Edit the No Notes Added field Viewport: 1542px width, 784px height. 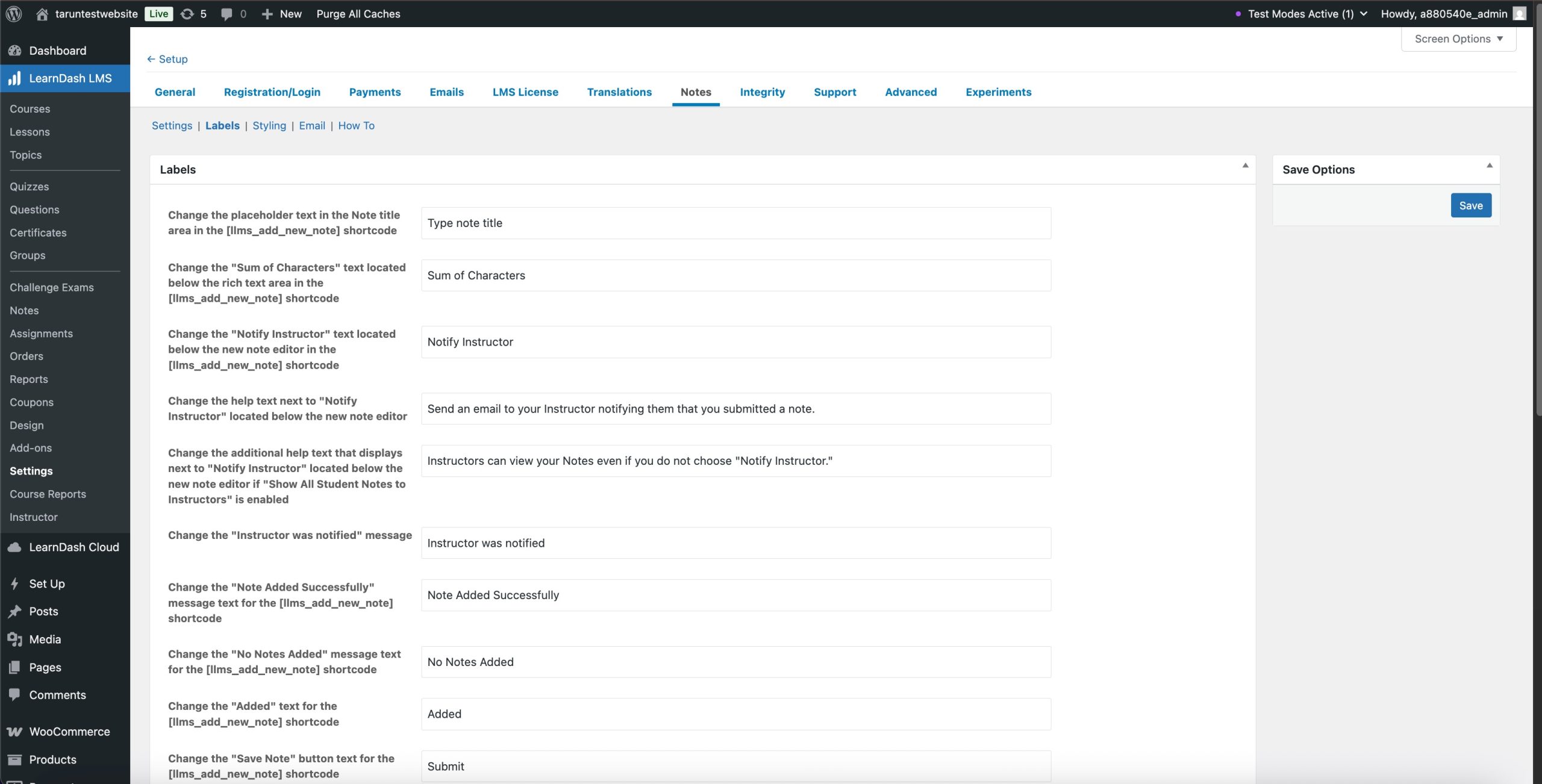(736, 662)
